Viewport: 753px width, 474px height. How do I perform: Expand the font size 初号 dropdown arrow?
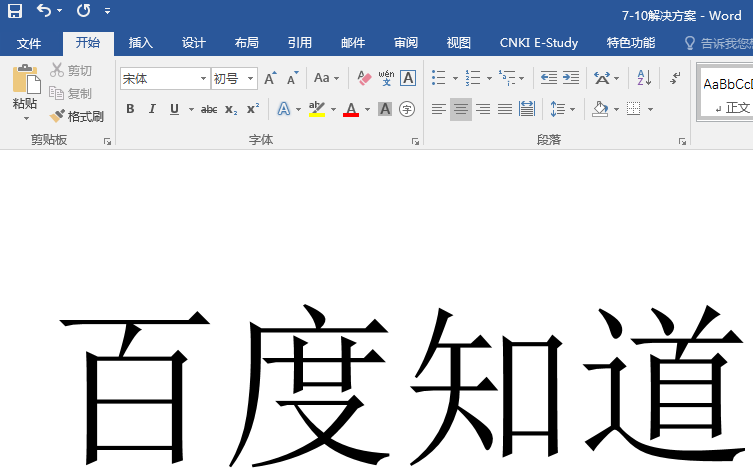[250, 78]
